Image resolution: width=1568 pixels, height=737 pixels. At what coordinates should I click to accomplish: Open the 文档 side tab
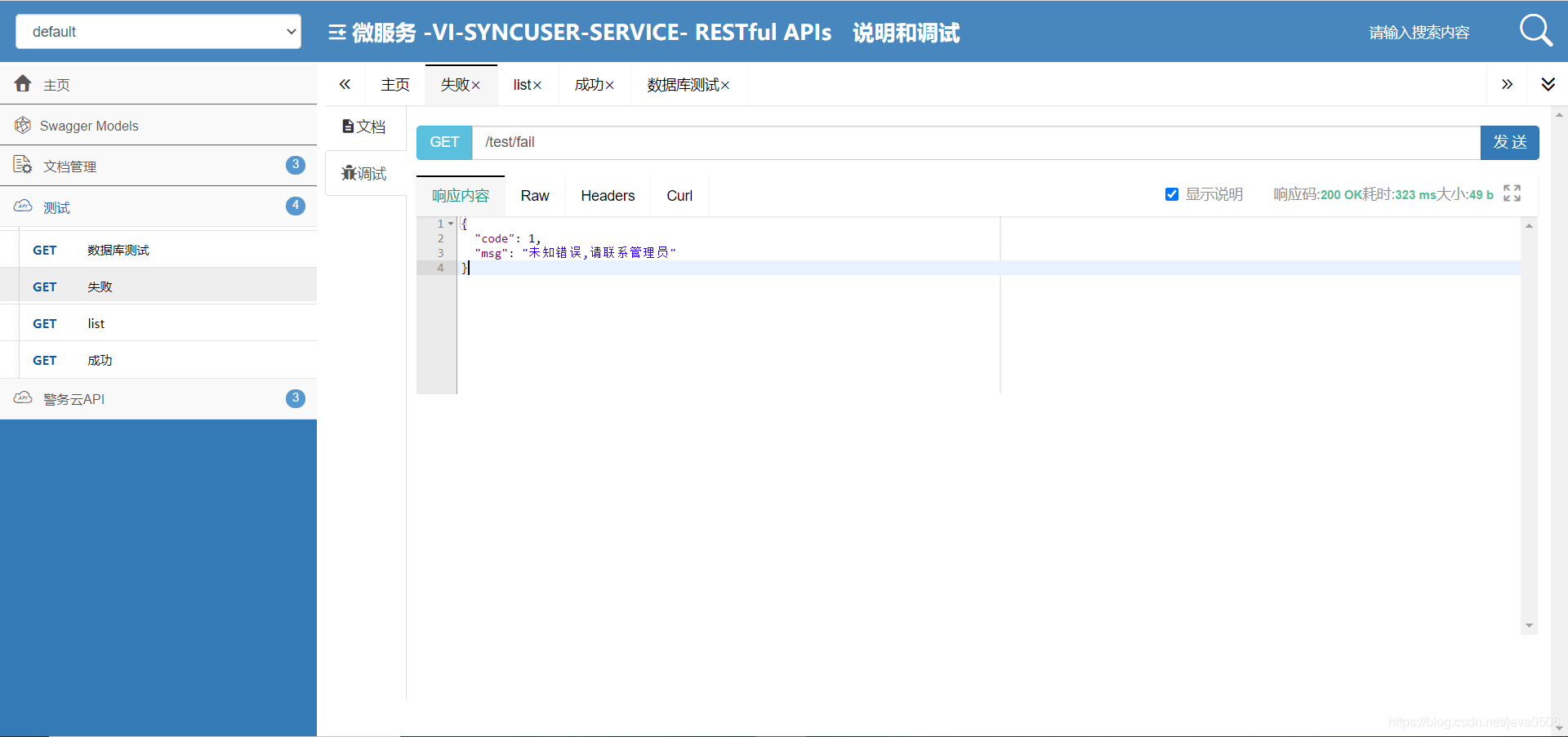pos(364,127)
